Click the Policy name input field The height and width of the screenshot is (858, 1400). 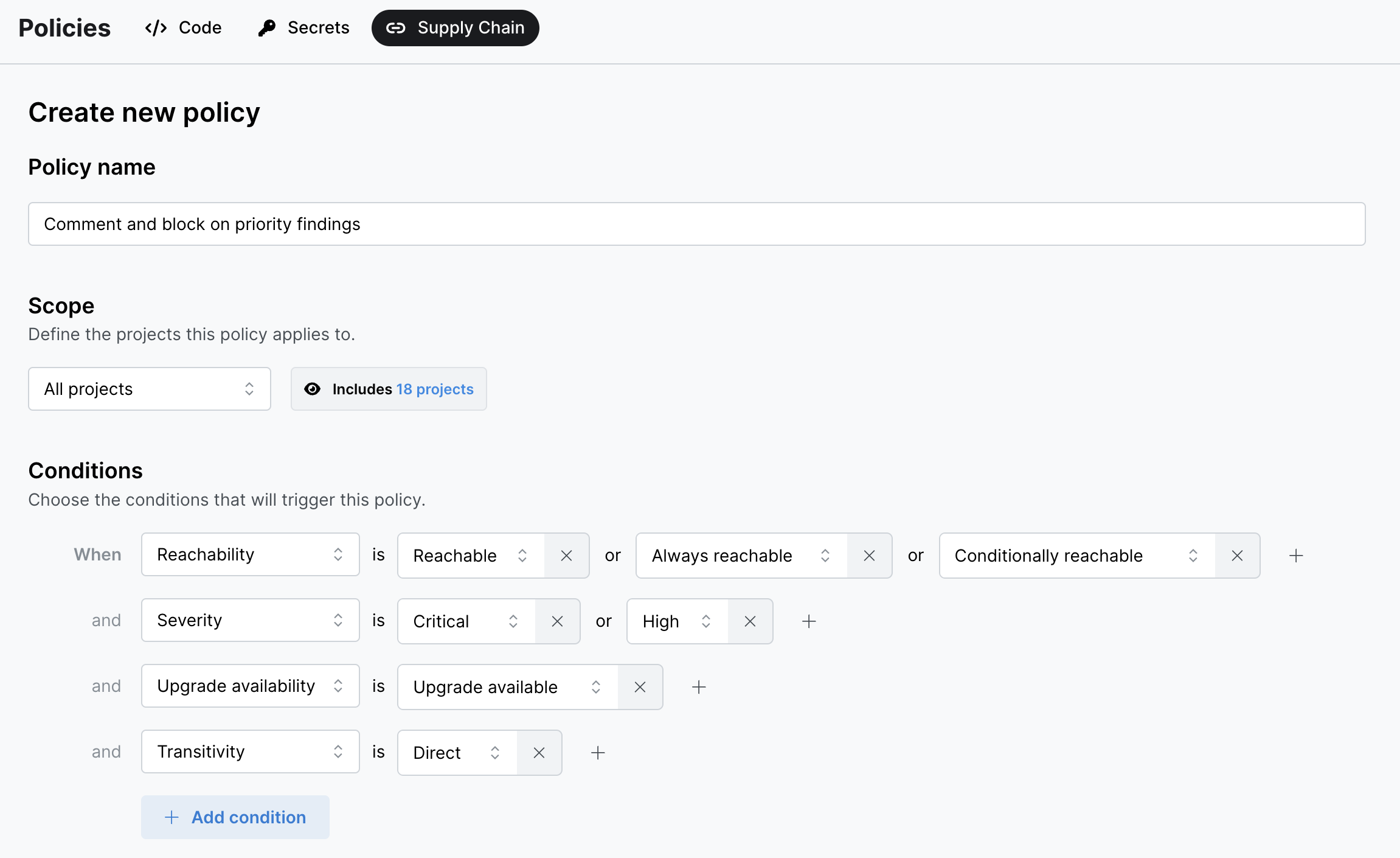tap(696, 224)
